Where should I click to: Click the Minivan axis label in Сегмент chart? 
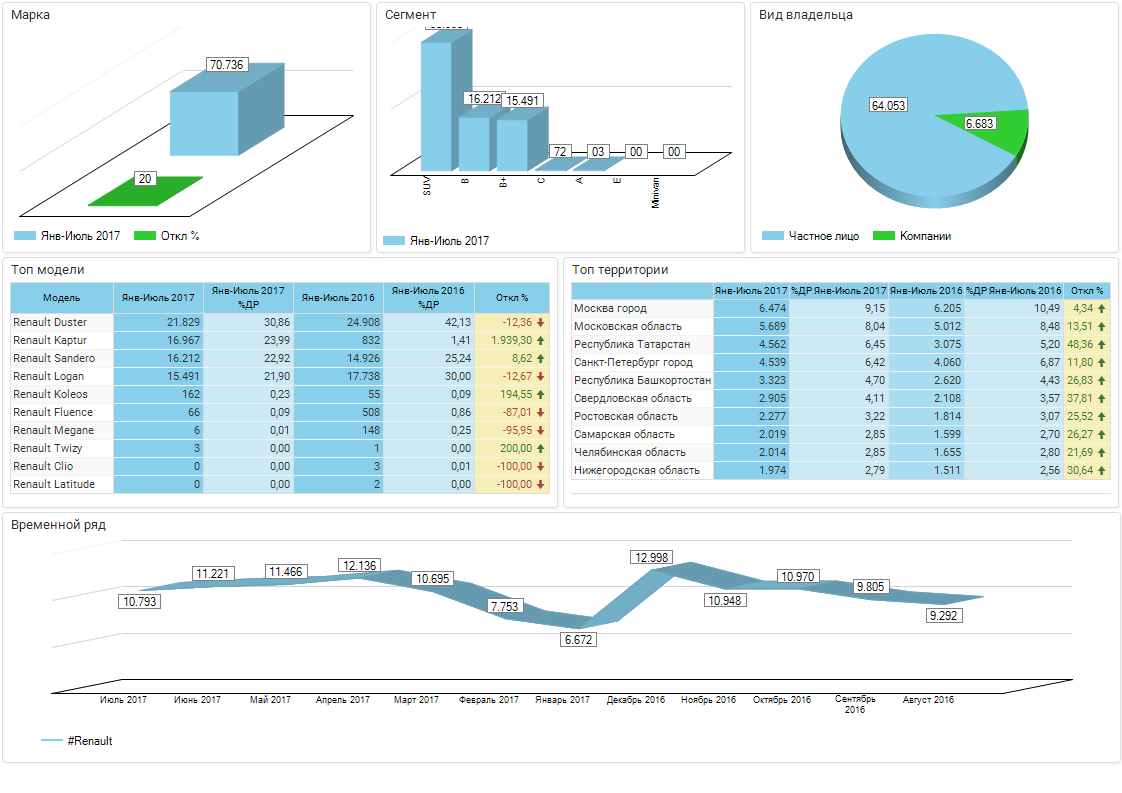(x=655, y=193)
